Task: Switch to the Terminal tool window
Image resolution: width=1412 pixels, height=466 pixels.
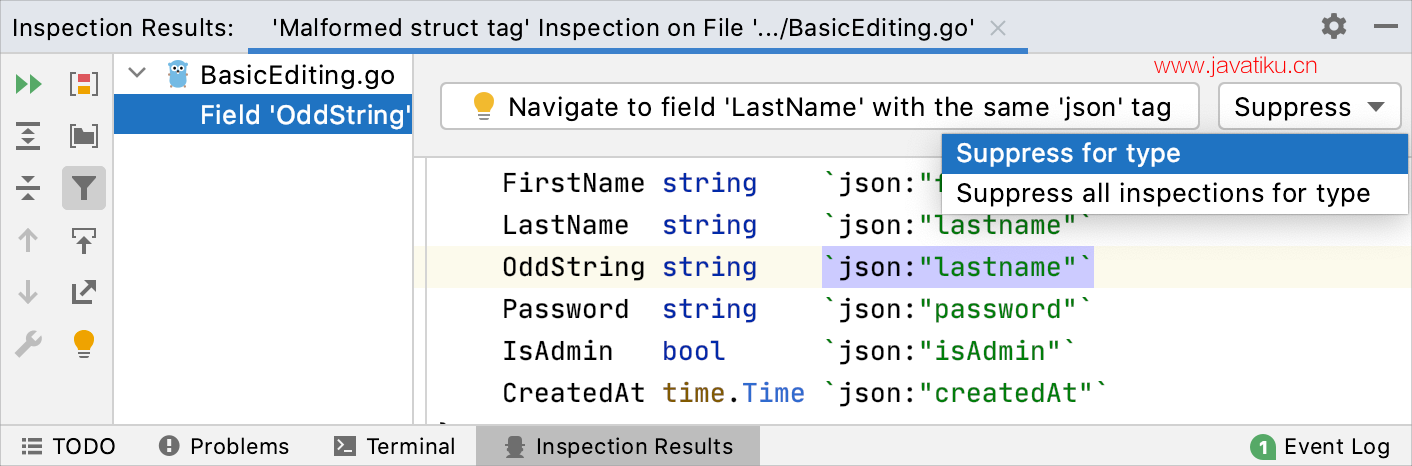Action: pyautogui.click(x=395, y=446)
